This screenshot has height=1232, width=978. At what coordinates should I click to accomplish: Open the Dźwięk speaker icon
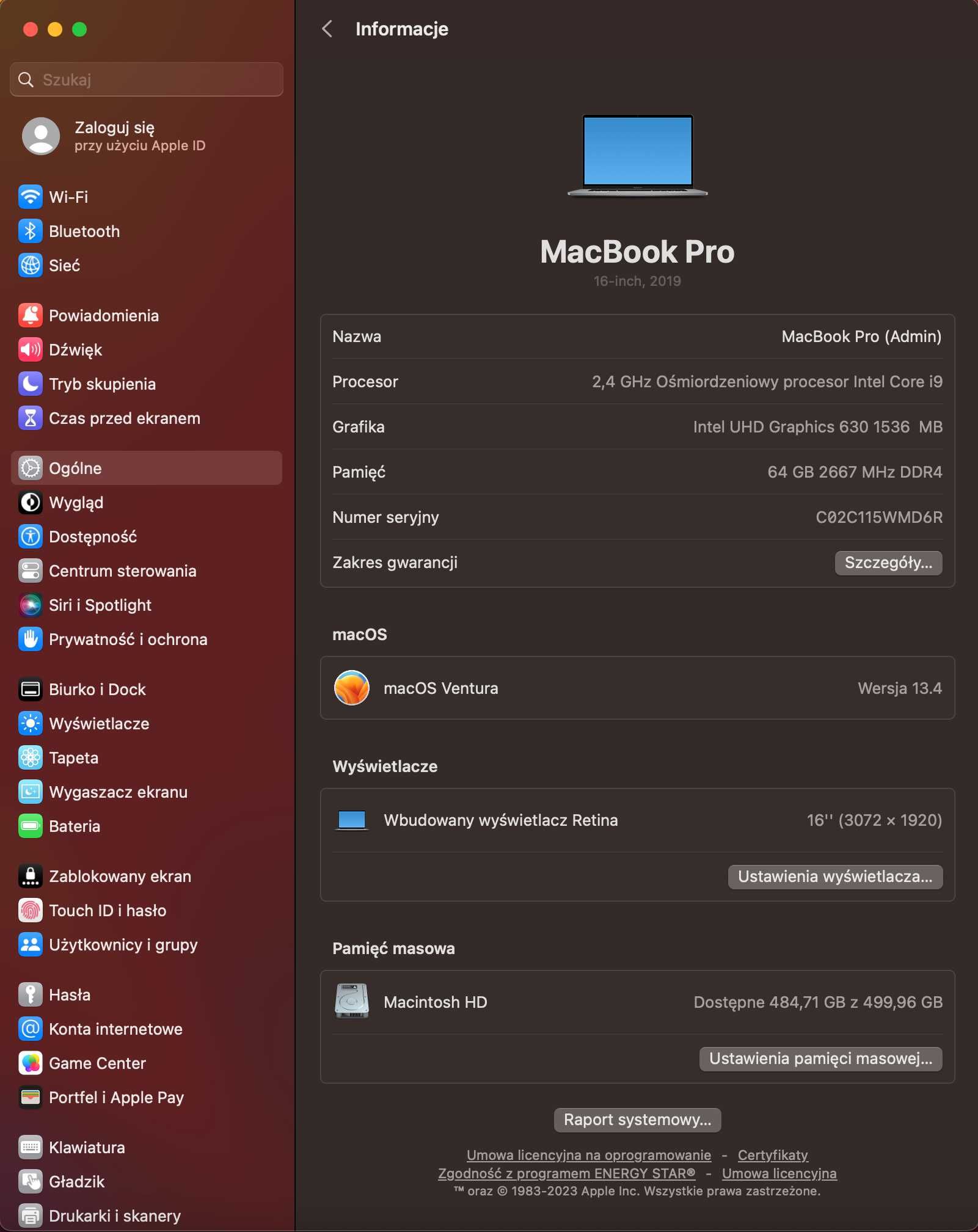coord(31,349)
